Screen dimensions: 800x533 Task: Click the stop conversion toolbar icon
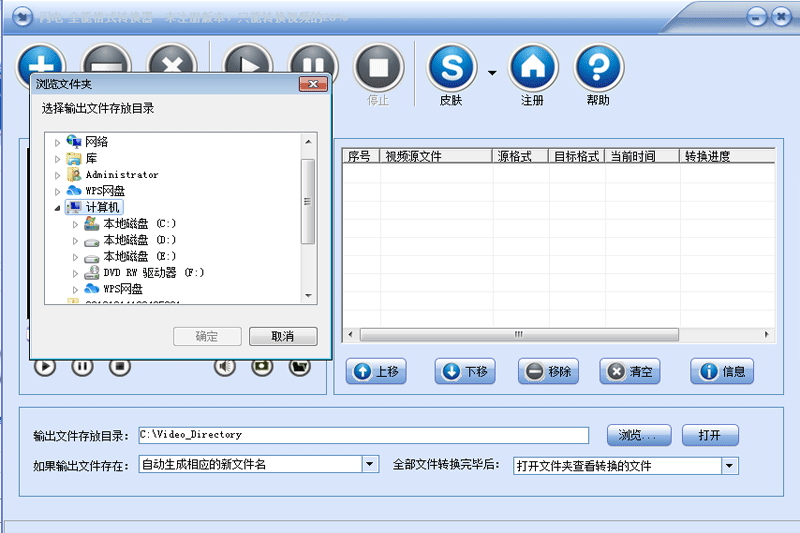click(378, 68)
